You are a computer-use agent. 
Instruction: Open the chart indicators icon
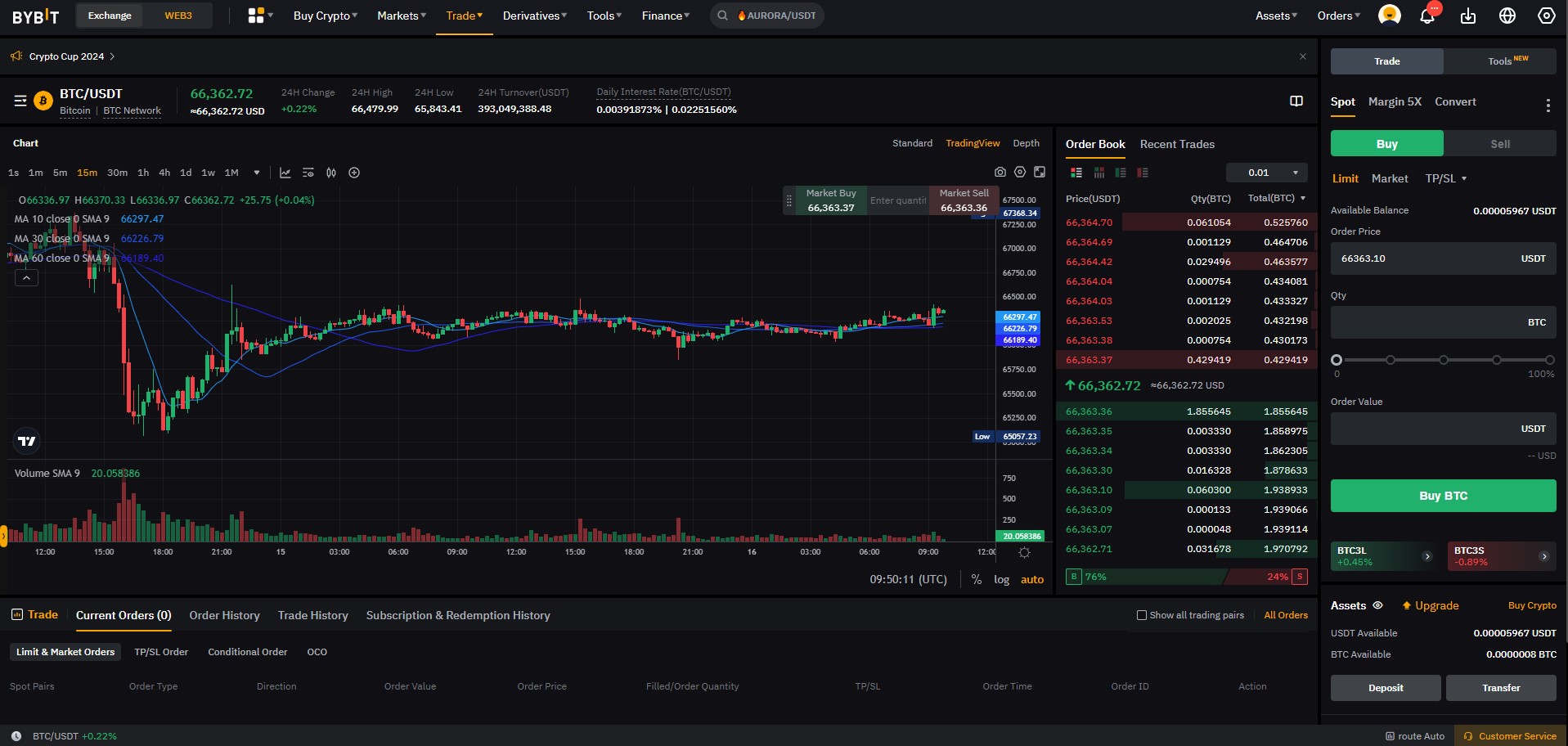(x=308, y=173)
